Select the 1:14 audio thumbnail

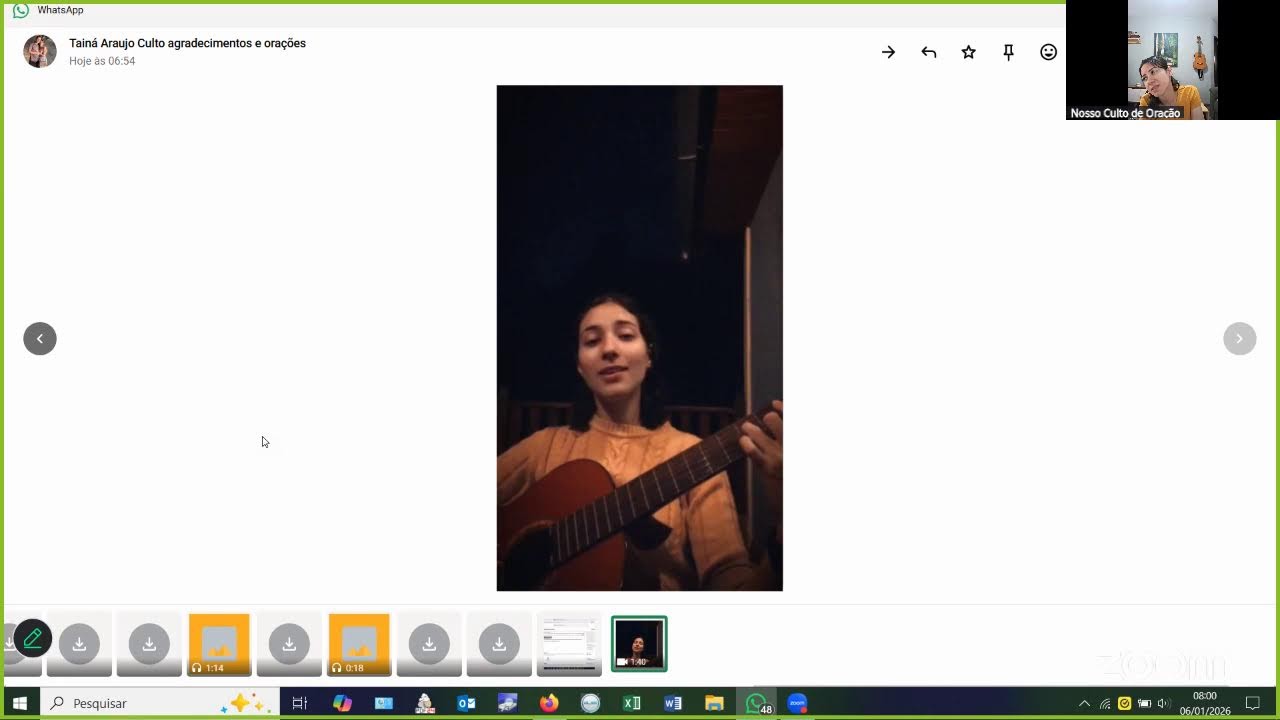click(219, 644)
